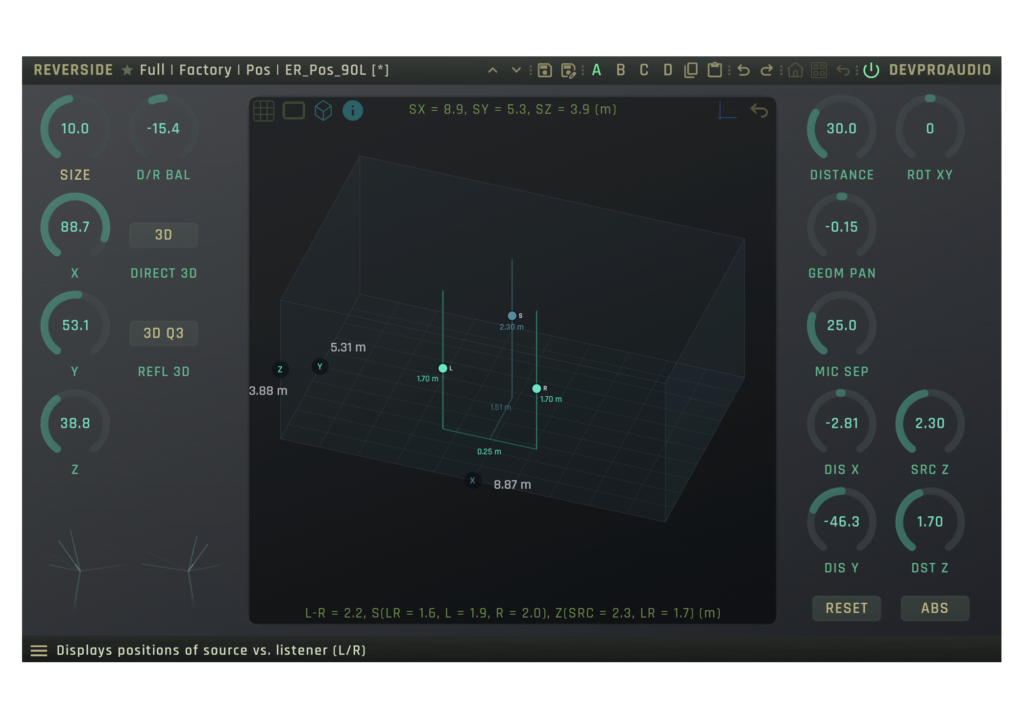Select the right listener point R
1024x720 pixels.
pyautogui.click(x=537, y=389)
